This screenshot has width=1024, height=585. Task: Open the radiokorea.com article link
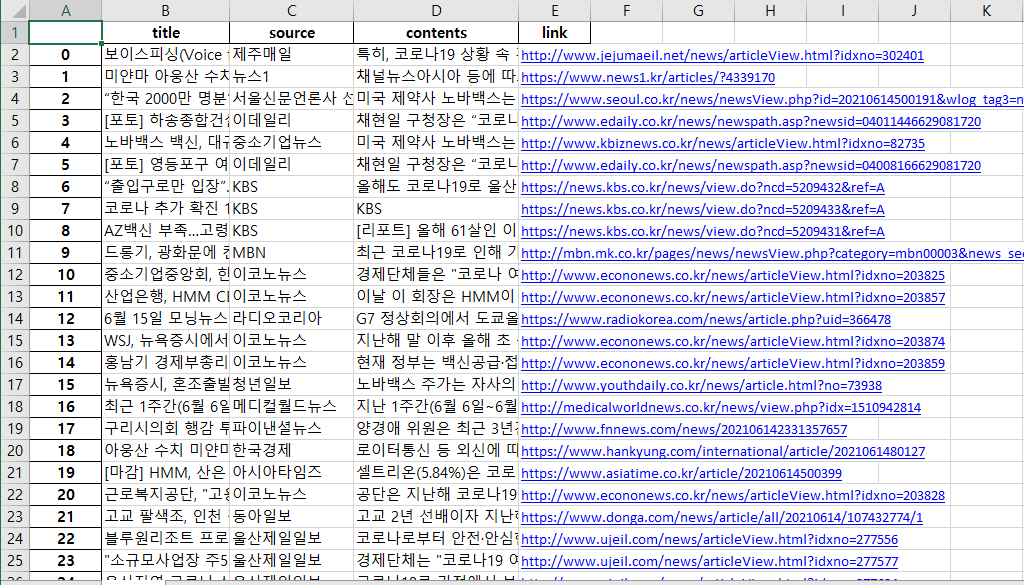click(706, 320)
